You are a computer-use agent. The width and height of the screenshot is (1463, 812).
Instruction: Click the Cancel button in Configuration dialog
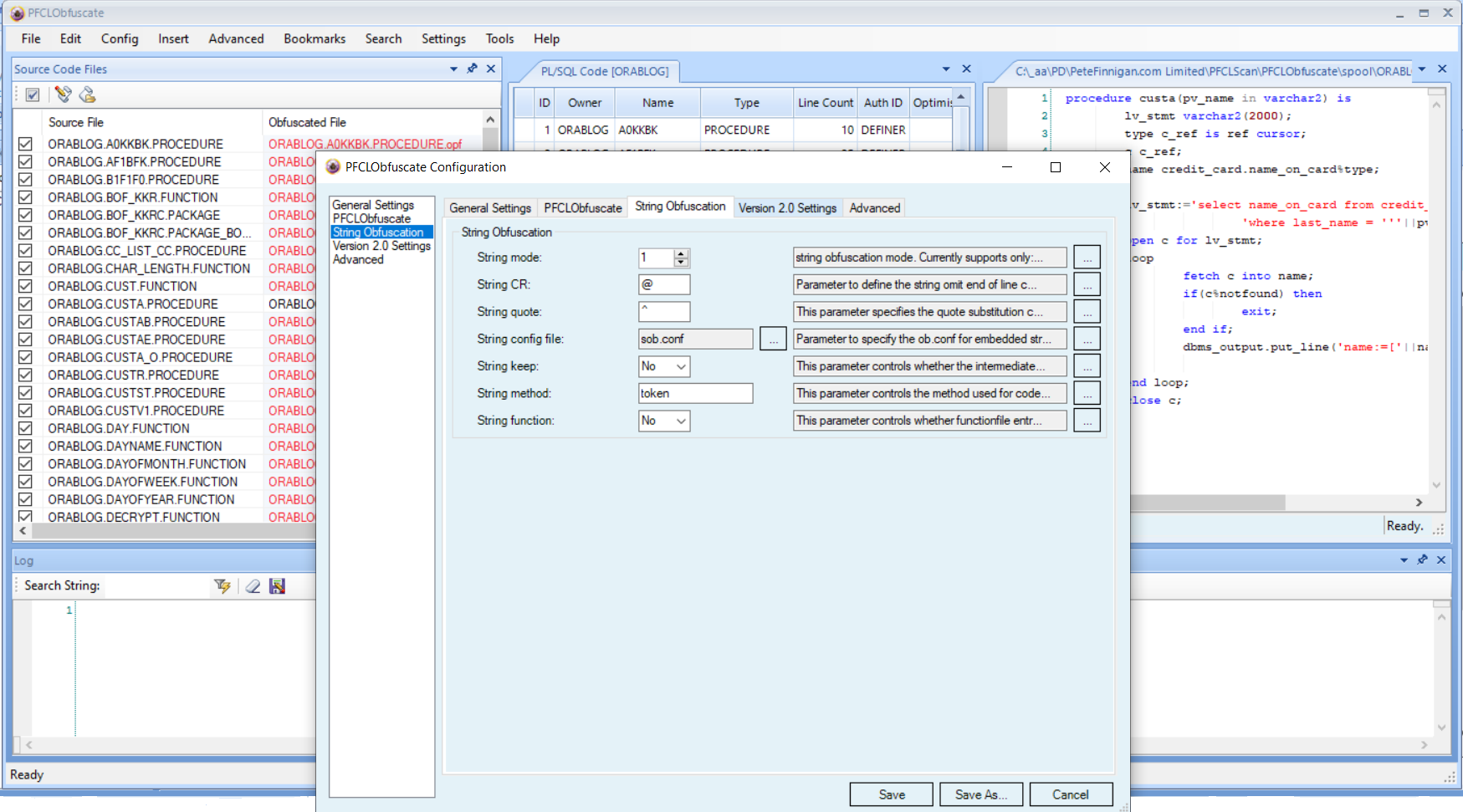[1071, 794]
